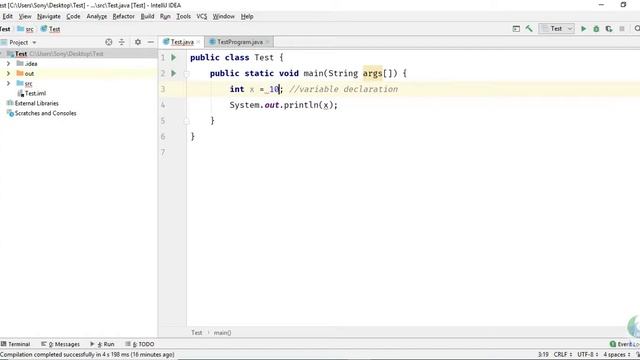Open the Window menu
Screen dimensions: 640x360
click(x=223, y=16)
